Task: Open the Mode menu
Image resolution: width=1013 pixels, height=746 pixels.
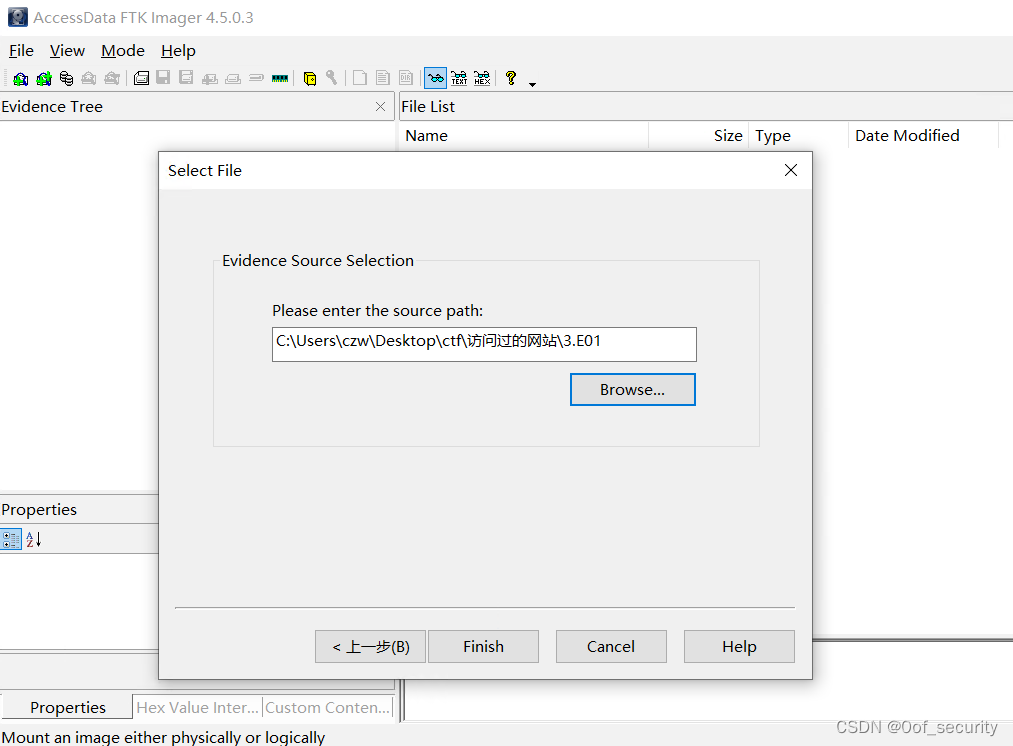Action: [123, 50]
